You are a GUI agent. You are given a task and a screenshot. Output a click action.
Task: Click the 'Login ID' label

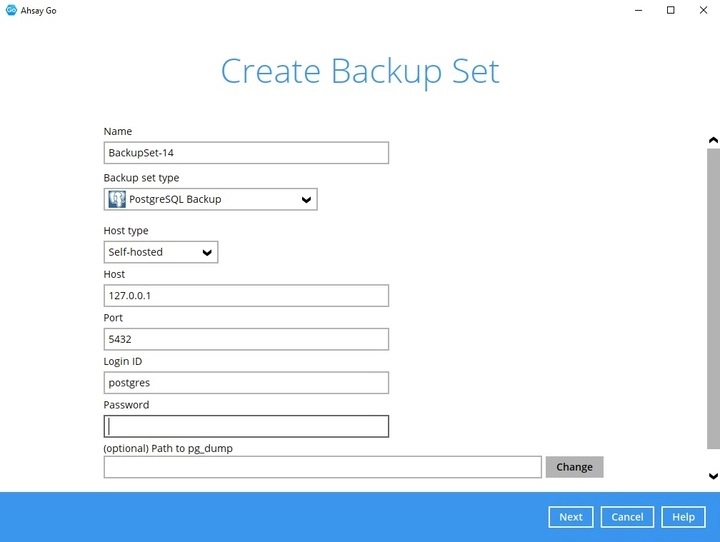tap(123, 361)
